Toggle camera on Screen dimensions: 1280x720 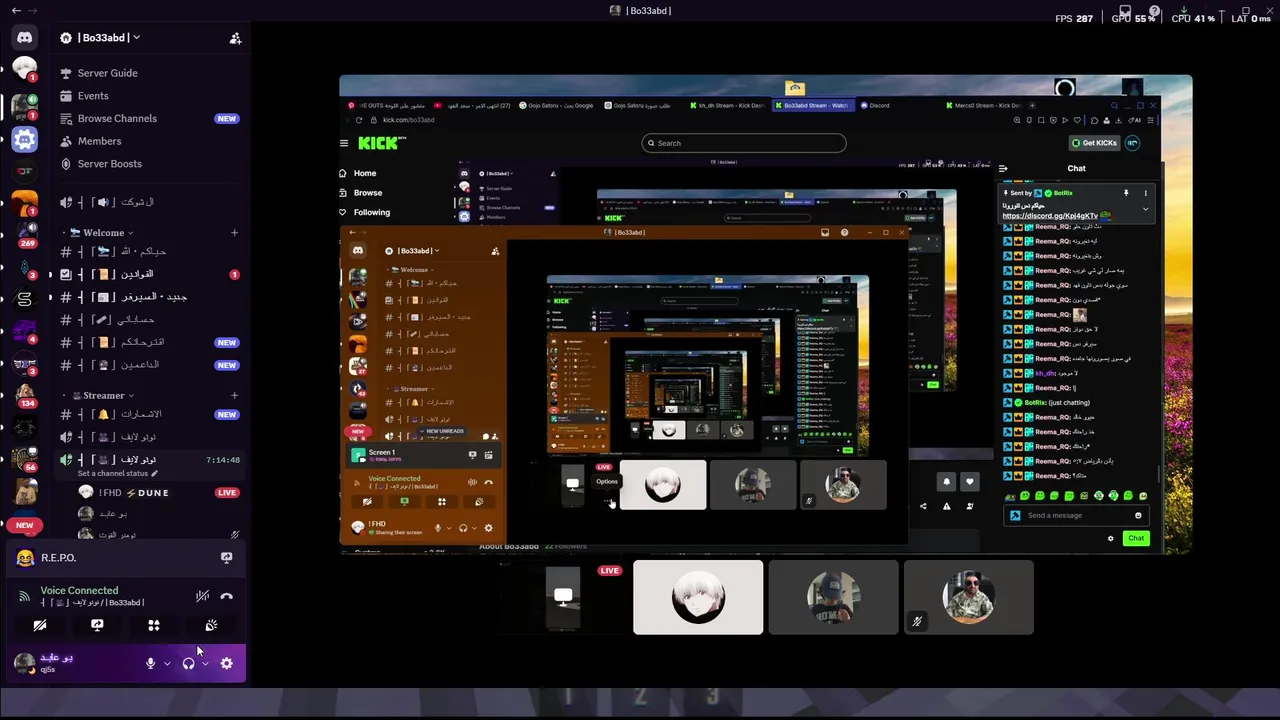[x=40, y=625]
